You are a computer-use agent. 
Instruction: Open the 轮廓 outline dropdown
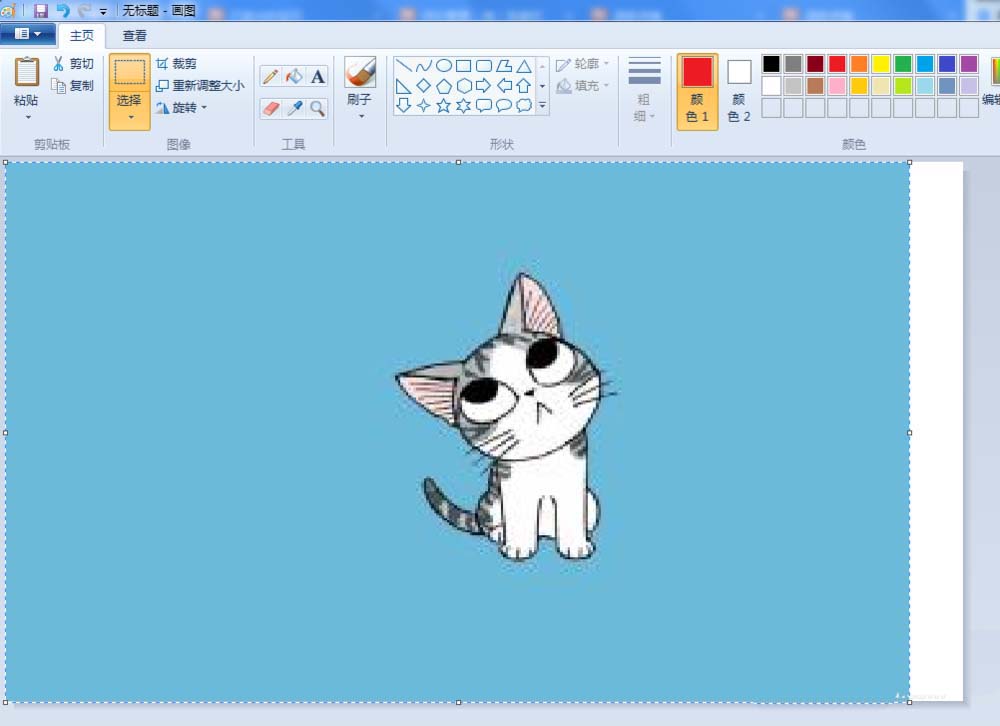(x=583, y=64)
